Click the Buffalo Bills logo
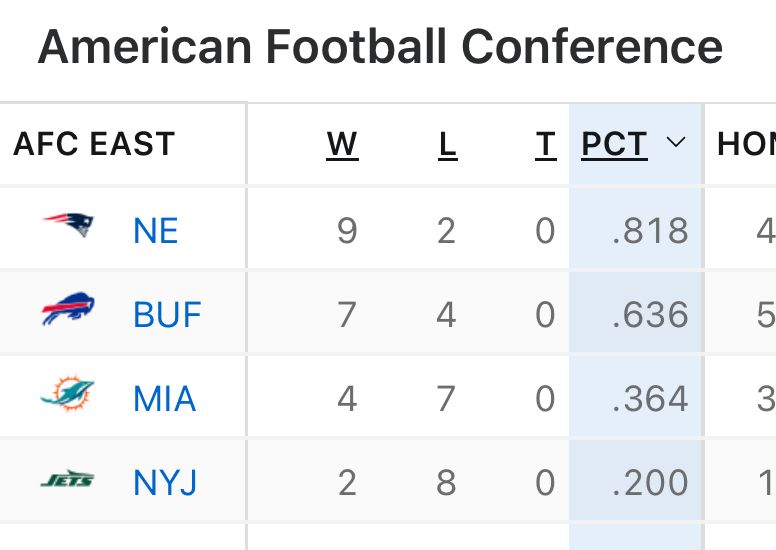The height and width of the screenshot is (550, 776). [68, 311]
